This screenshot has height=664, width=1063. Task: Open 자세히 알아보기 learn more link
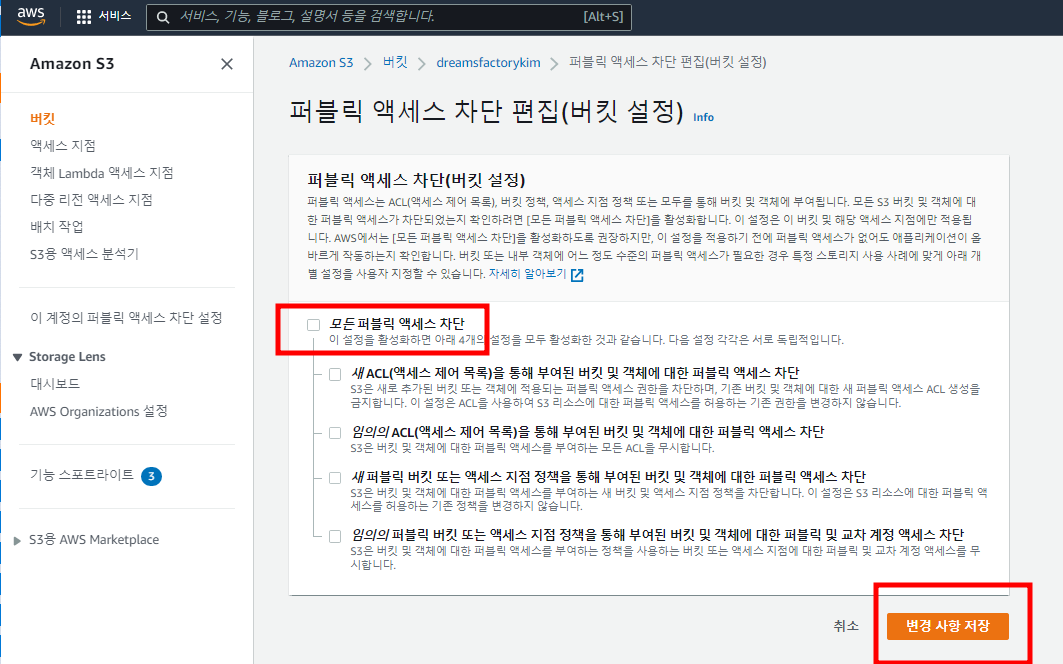(527, 273)
